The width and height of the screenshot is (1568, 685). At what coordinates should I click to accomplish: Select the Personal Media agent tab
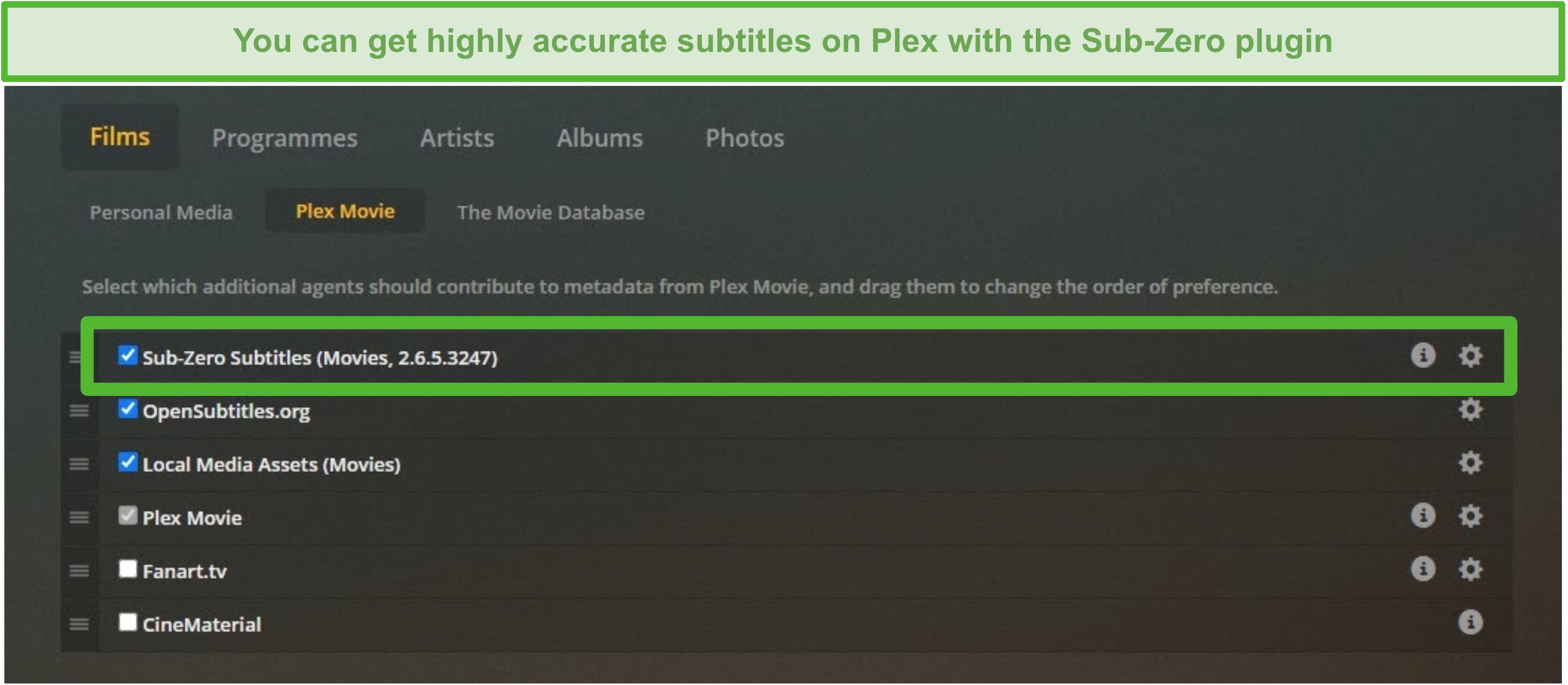point(161,212)
